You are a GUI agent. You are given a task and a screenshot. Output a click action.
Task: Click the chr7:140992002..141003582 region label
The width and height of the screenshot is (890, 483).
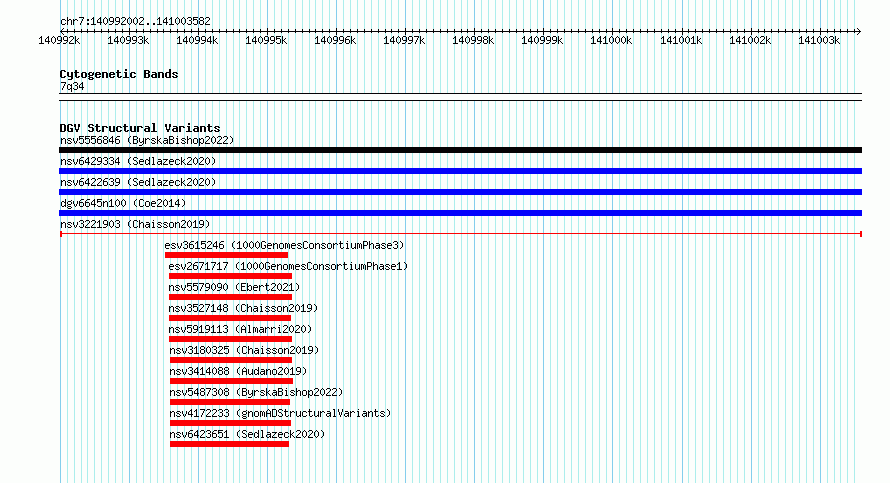pyautogui.click(x=135, y=21)
